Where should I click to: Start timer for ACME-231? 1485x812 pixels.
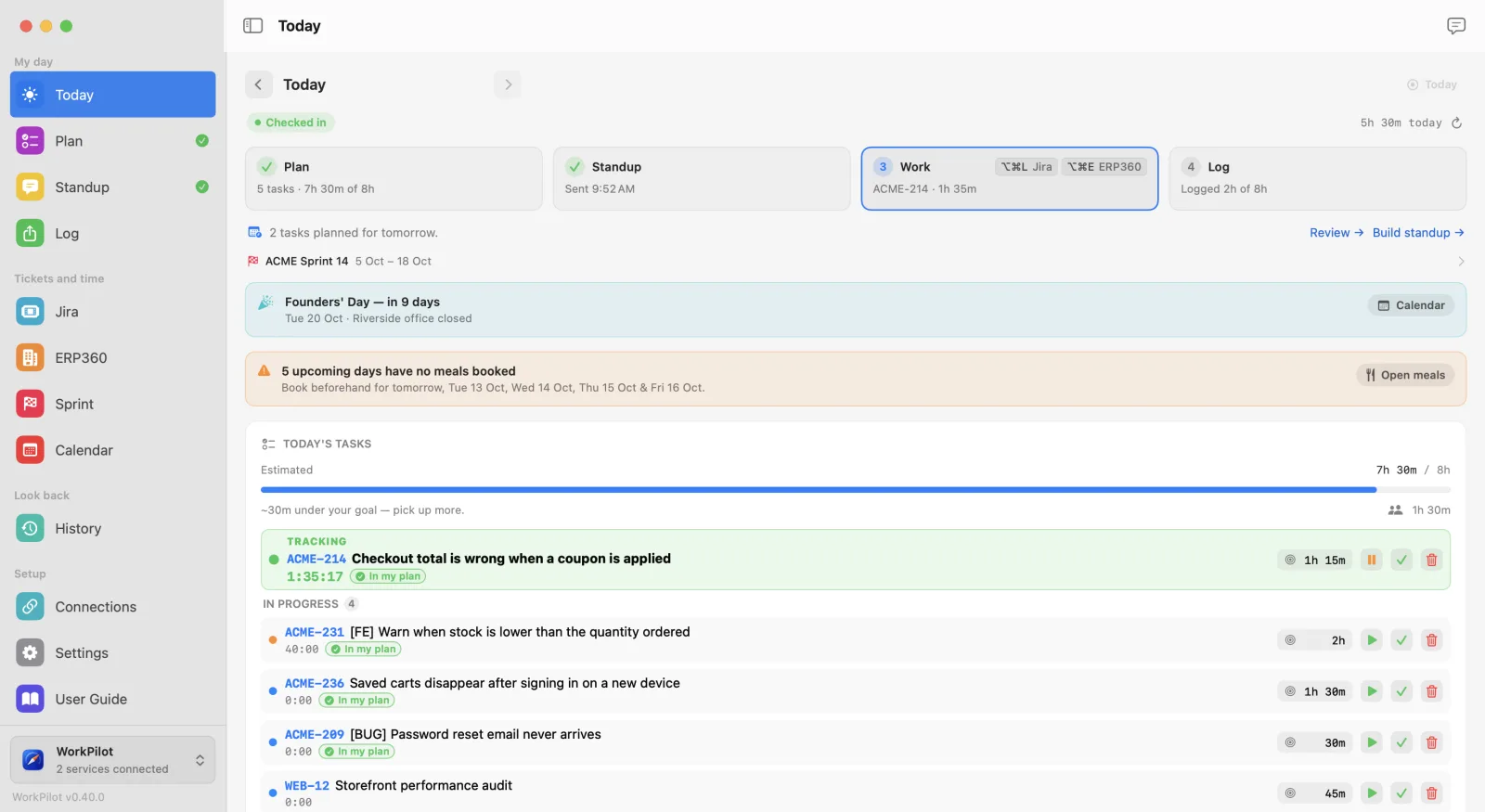[1372, 640]
